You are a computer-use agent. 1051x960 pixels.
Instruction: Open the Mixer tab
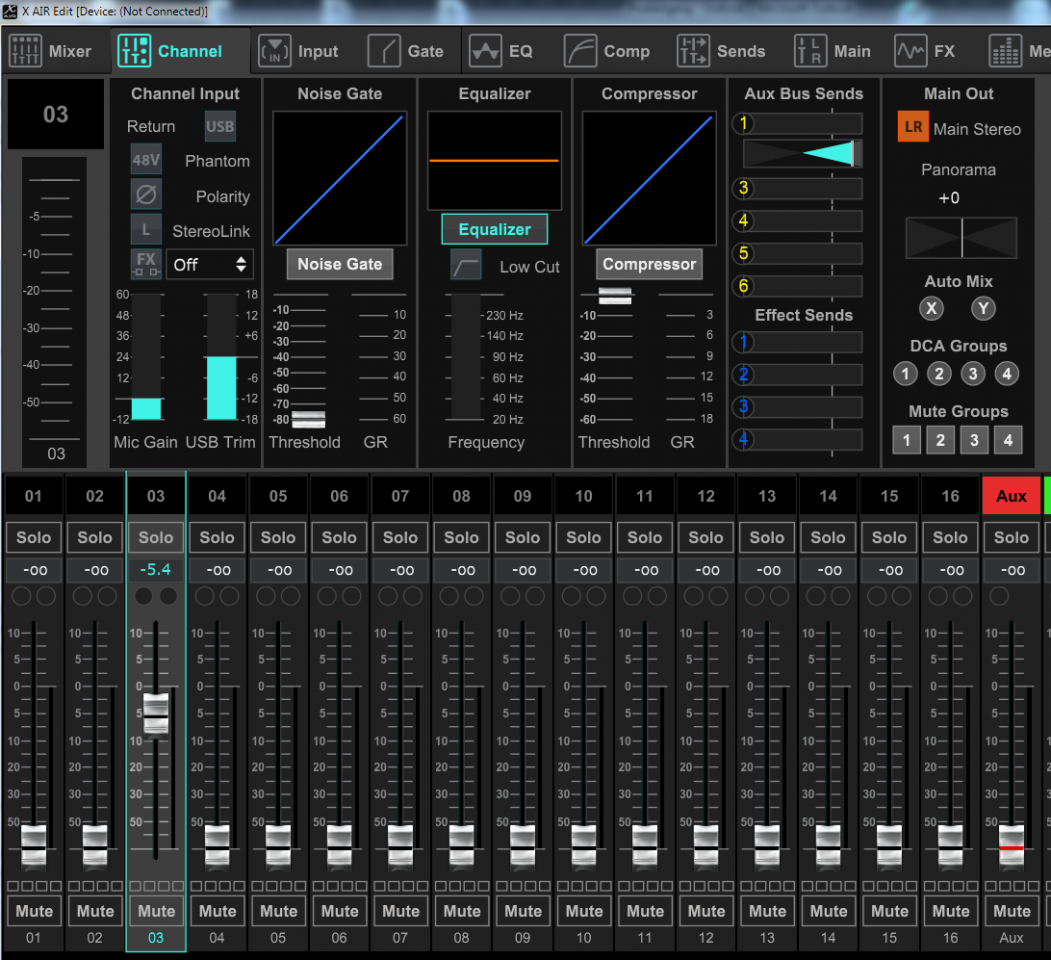[x=50, y=51]
